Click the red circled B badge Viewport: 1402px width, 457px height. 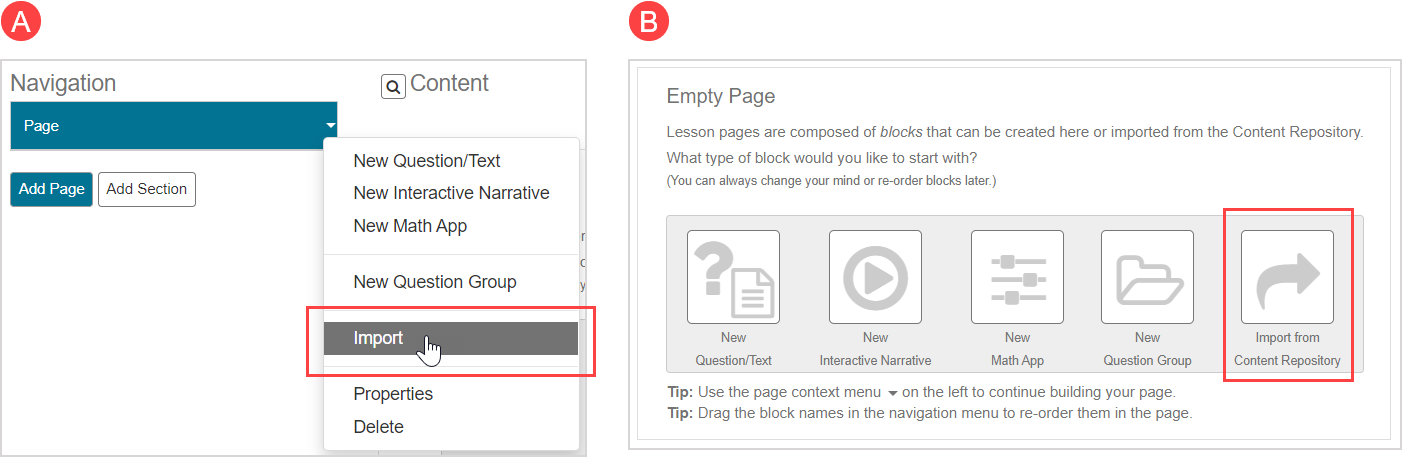tap(649, 23)
